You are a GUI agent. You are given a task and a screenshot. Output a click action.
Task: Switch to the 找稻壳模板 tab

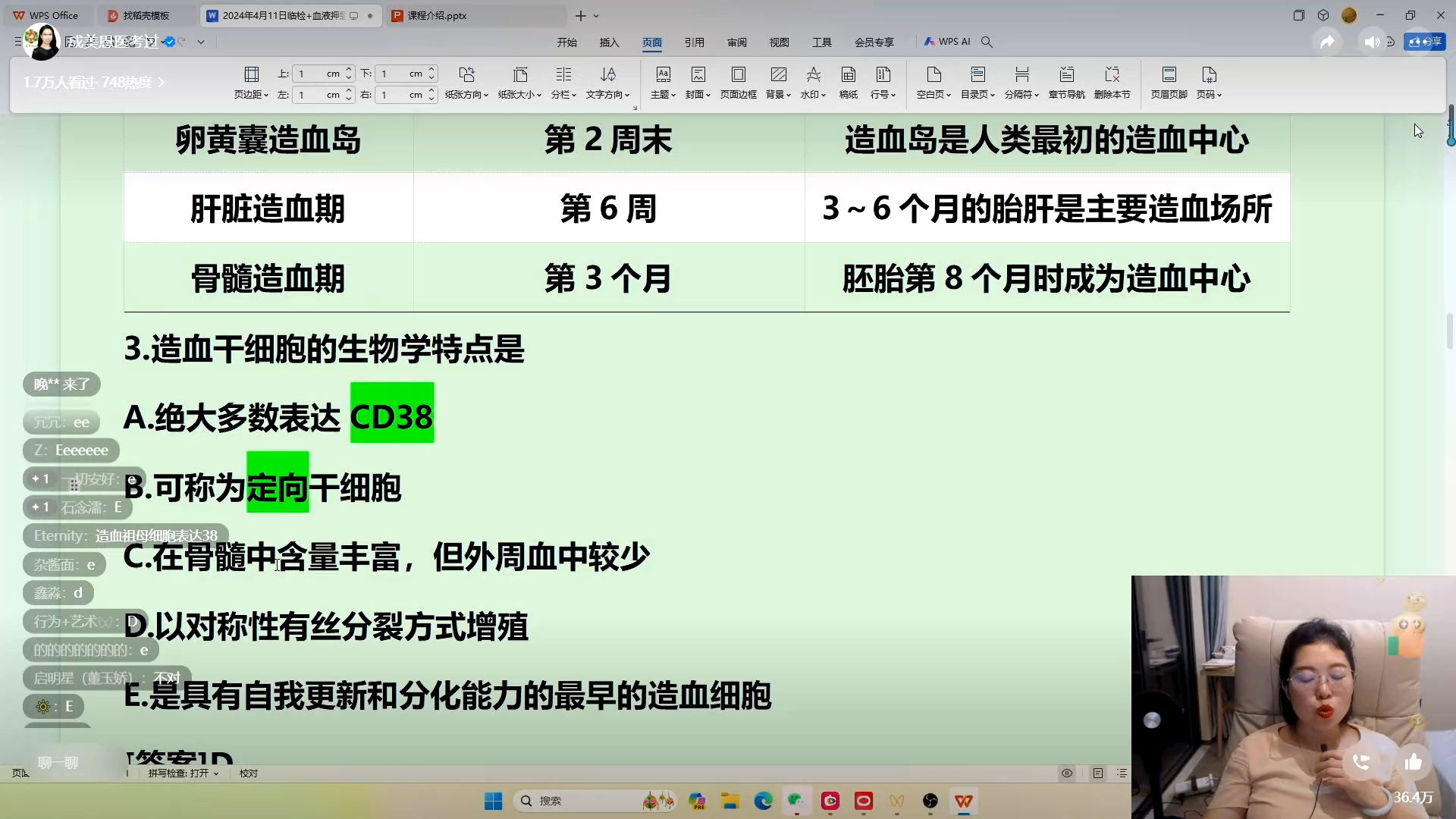click(x=146, y=15)
